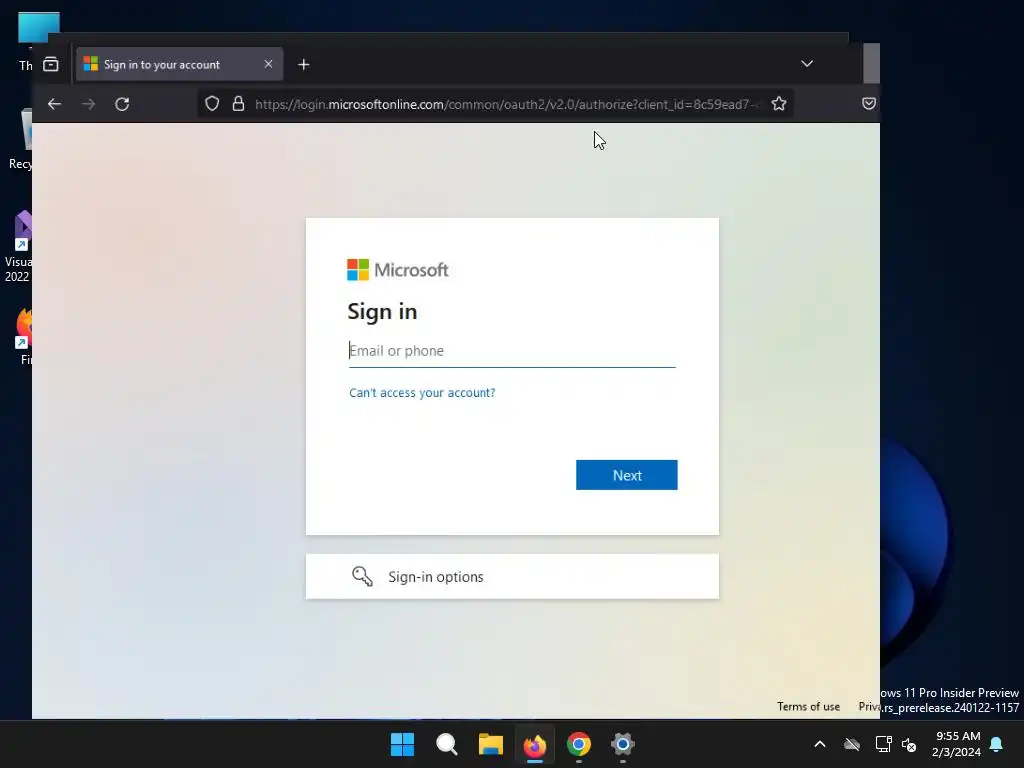The height and width of the screenshot is (768, 1024).
Task: Open the clock showing 9:55 AM
Action: point(957,744)
